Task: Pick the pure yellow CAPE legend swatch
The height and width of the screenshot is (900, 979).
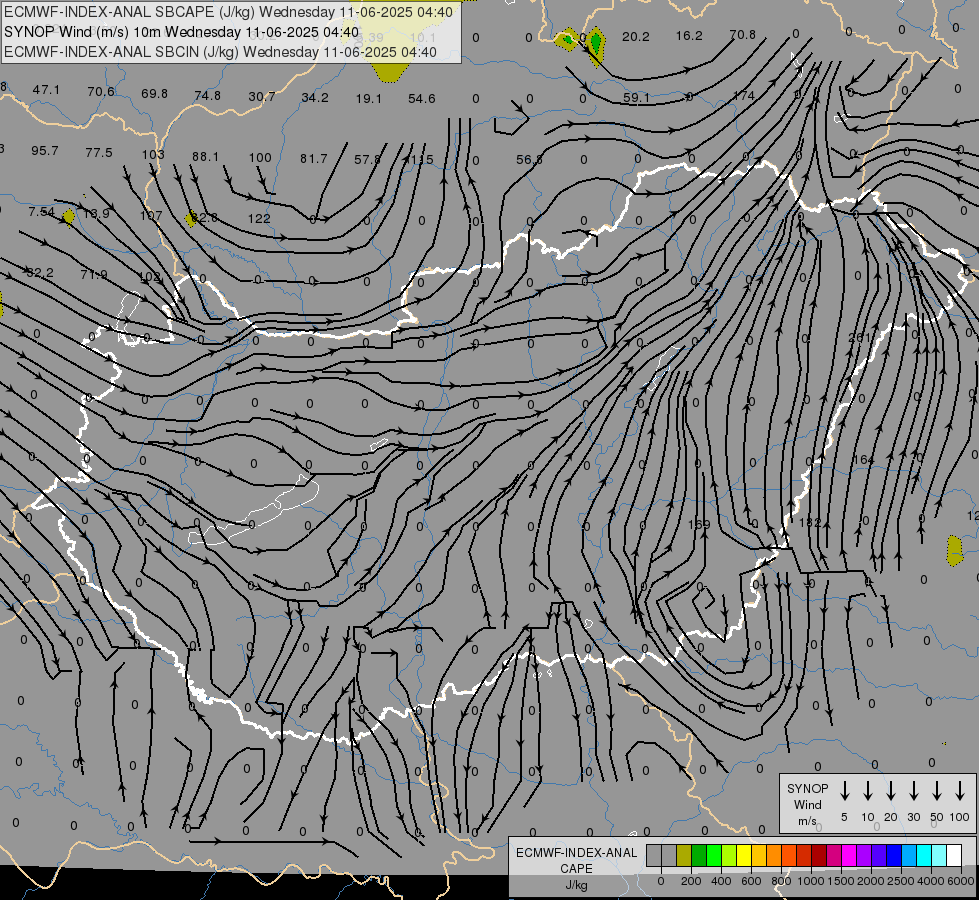Action: click(744, 855)
